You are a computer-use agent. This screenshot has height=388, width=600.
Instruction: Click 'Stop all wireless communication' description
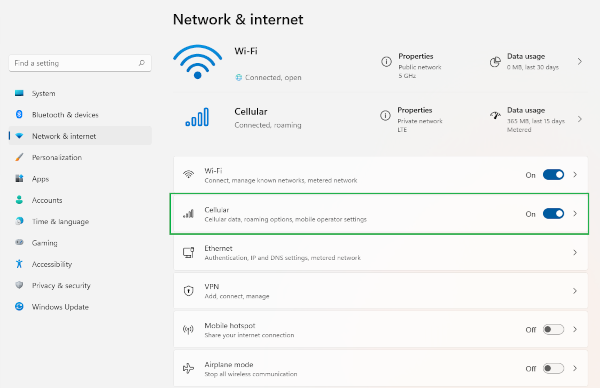(x=251, y=374)
